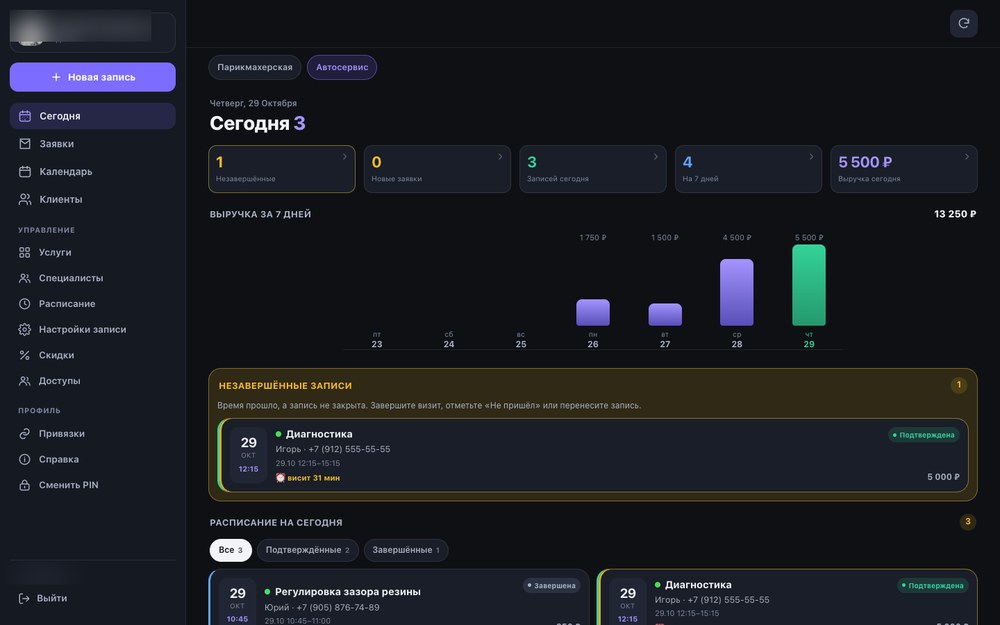
Task: Expand the На 7 дней stat card chevron
Action: 811,157
